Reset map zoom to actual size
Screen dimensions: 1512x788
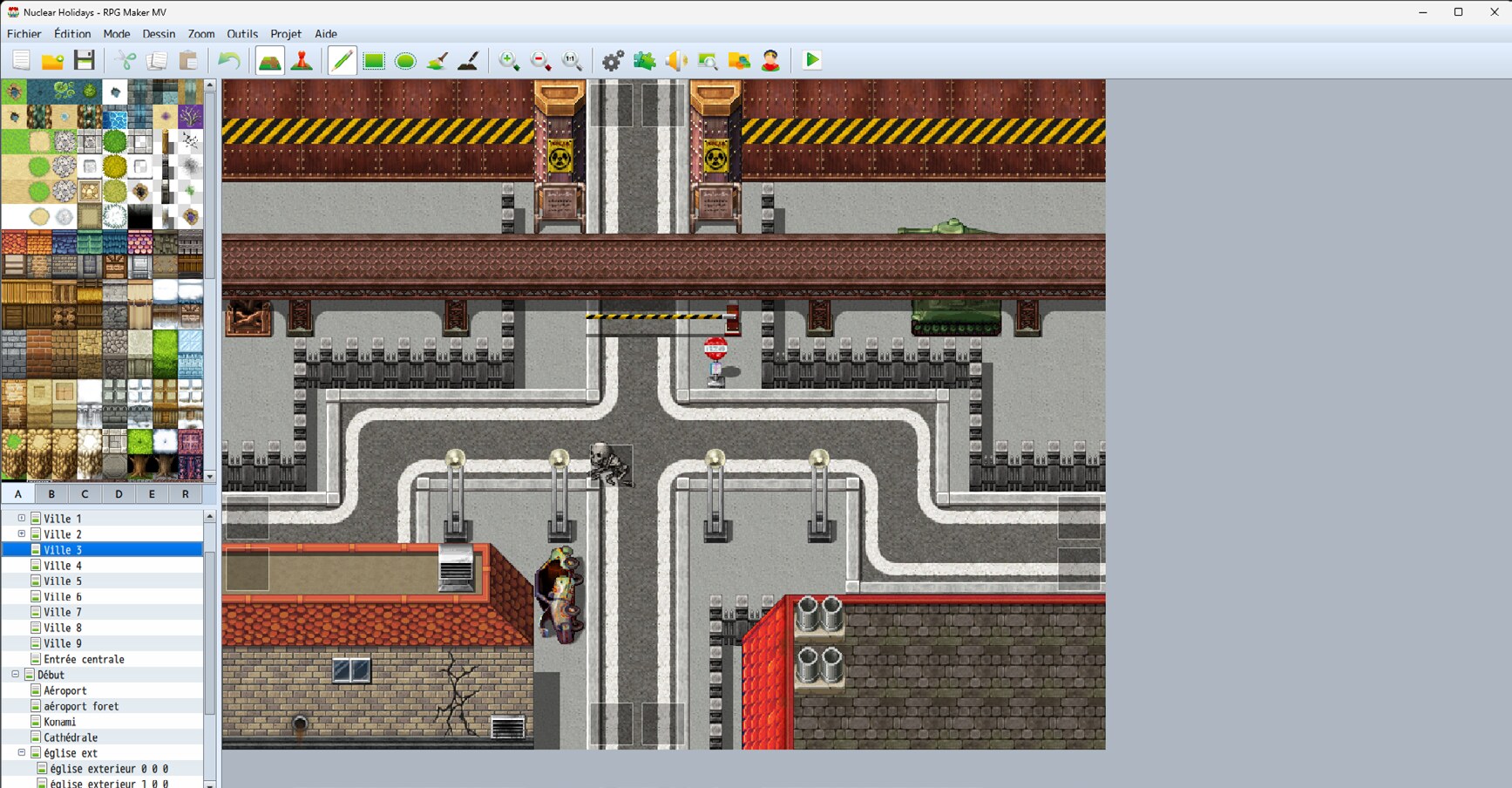click(x=572, y=60)
